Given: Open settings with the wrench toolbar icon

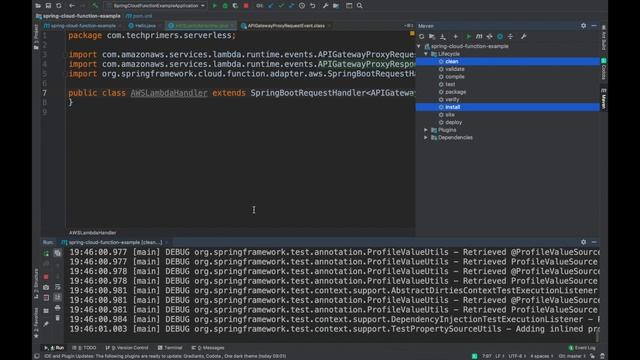Looking at the screenshot, I should tap(325, 6).
